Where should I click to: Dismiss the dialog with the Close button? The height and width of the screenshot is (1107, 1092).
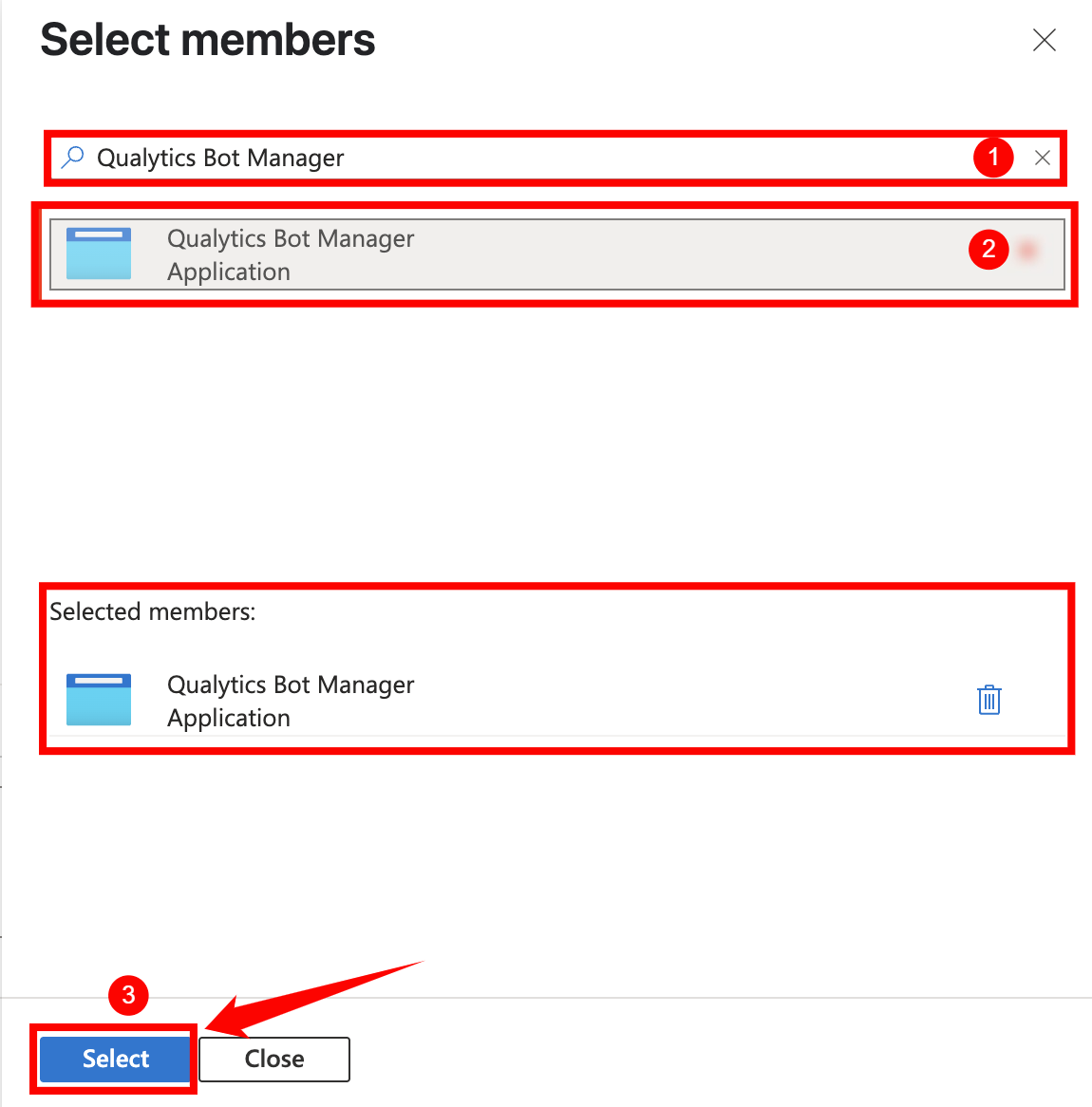point(273,1059)
